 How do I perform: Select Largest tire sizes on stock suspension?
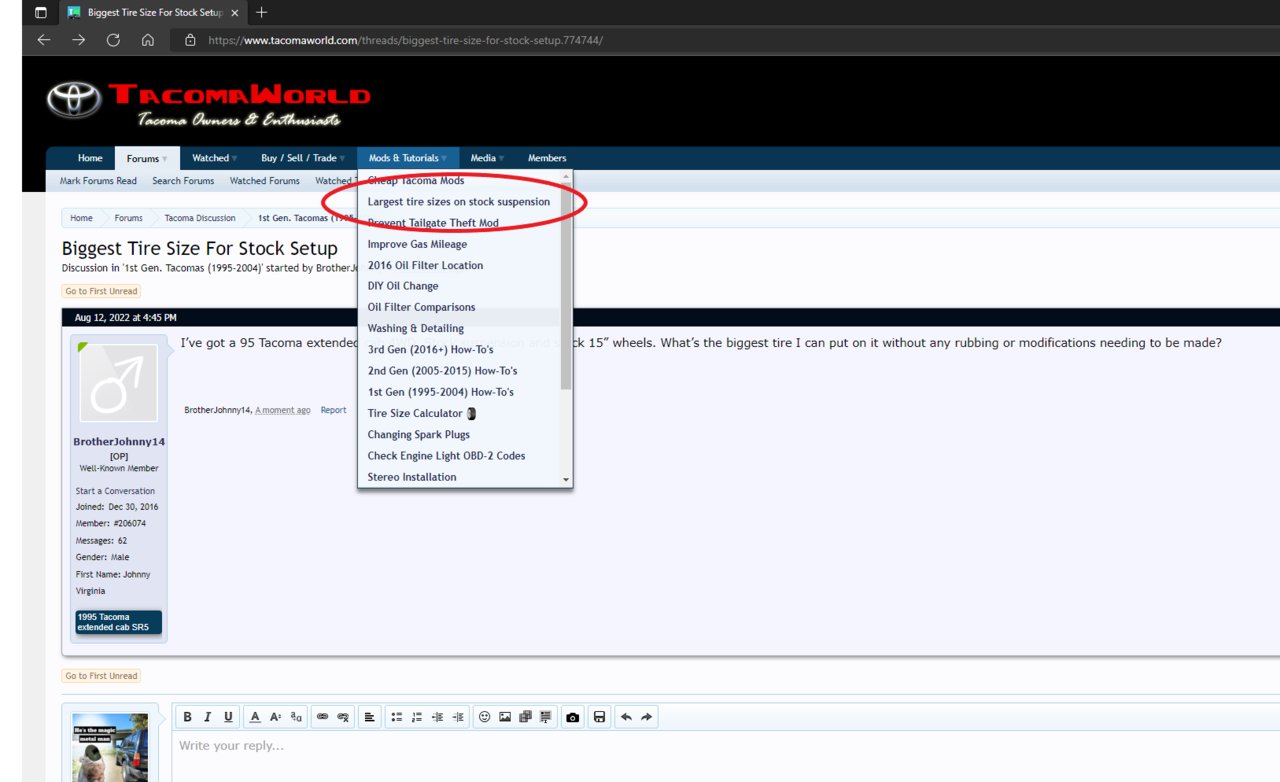pos(459,202)
